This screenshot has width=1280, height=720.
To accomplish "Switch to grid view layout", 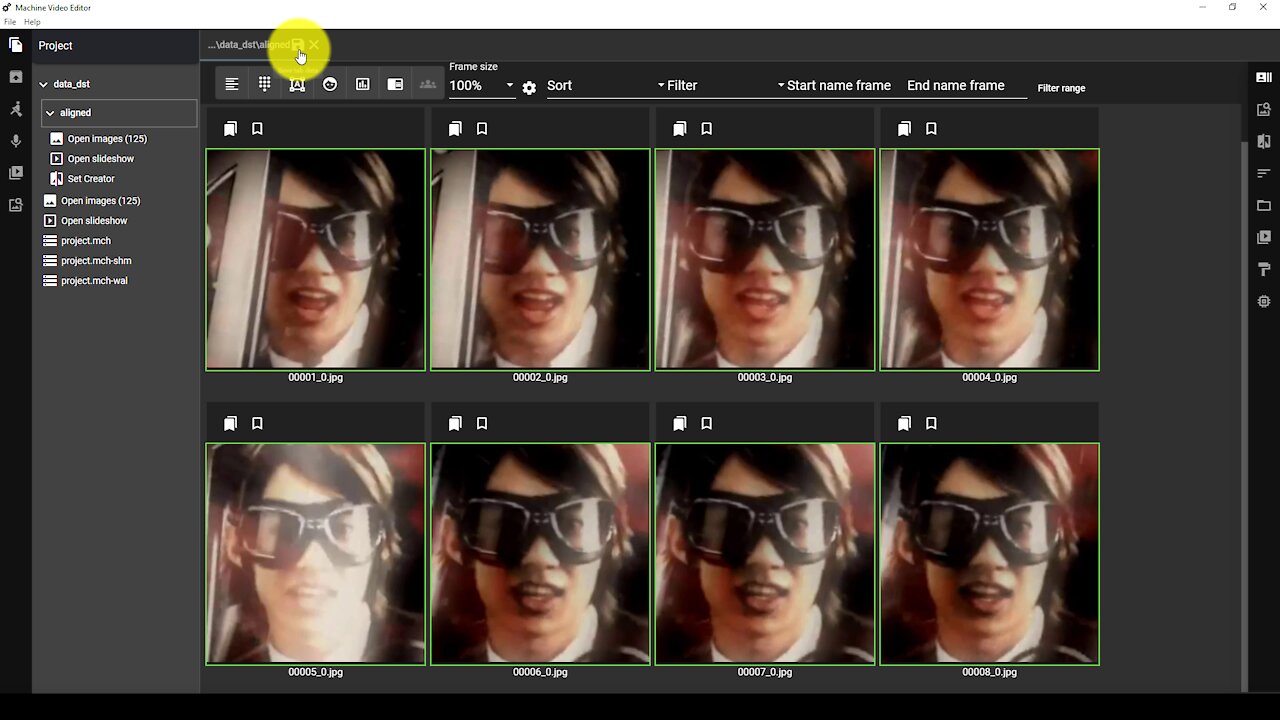I will [x=264, y=85].
